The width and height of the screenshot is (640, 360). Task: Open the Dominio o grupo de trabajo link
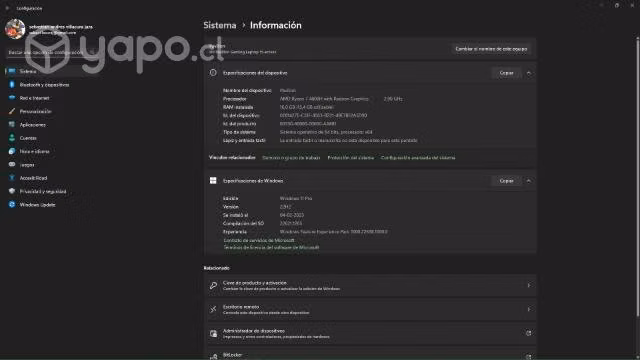pyautogui.click(x=291, y=158)
